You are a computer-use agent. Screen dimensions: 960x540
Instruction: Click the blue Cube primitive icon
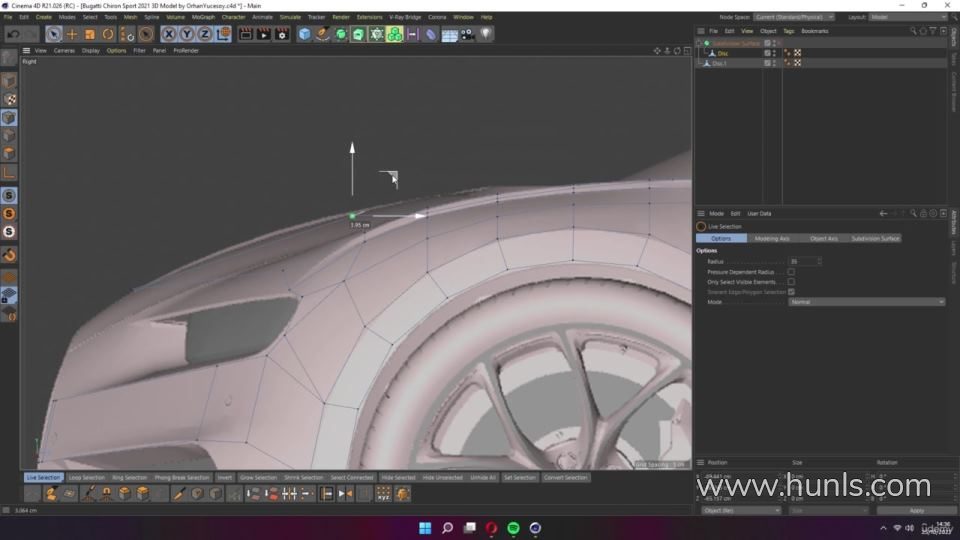(x=304, y=34)
